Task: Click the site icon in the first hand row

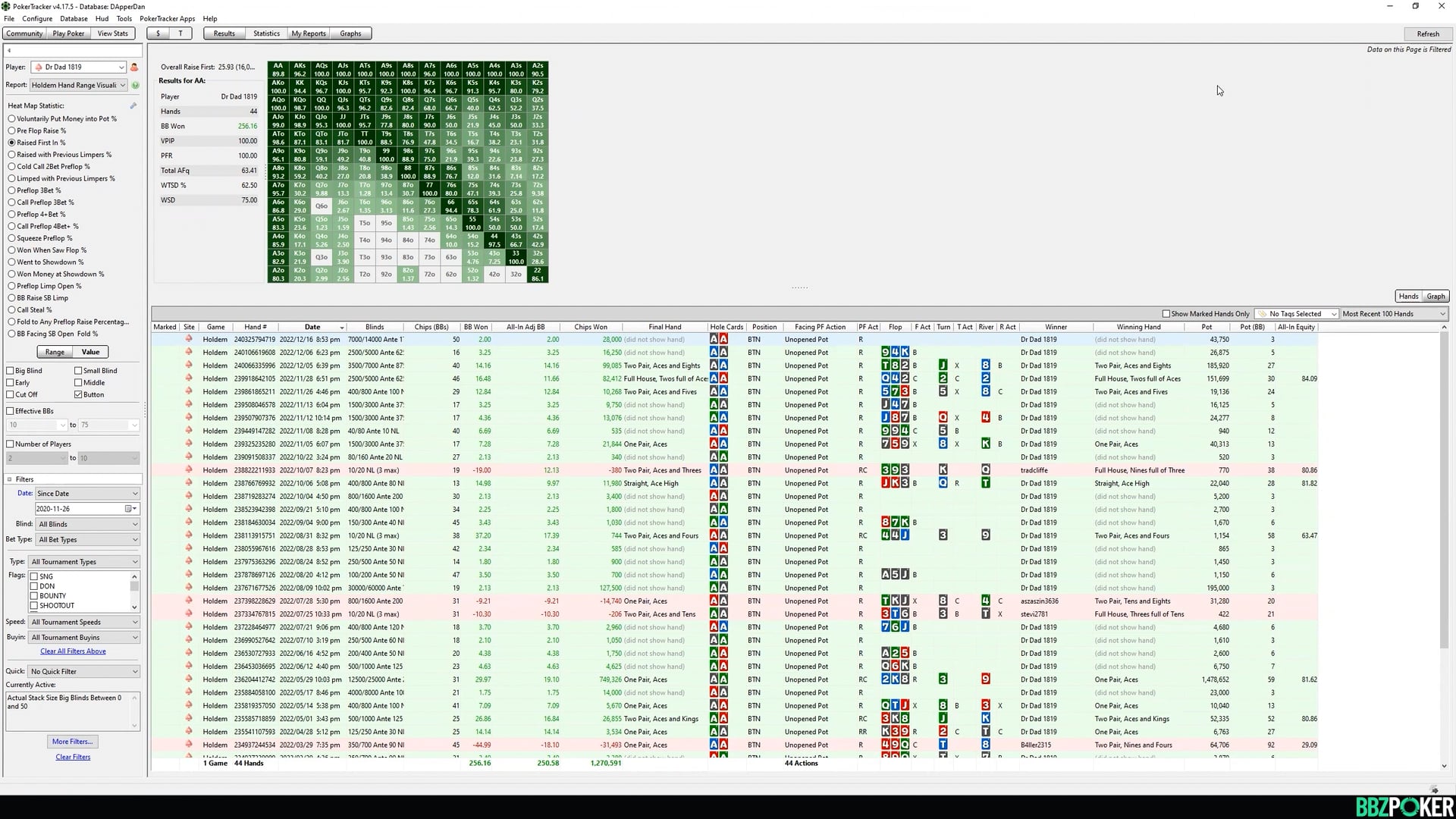Action: pos(189,340)
